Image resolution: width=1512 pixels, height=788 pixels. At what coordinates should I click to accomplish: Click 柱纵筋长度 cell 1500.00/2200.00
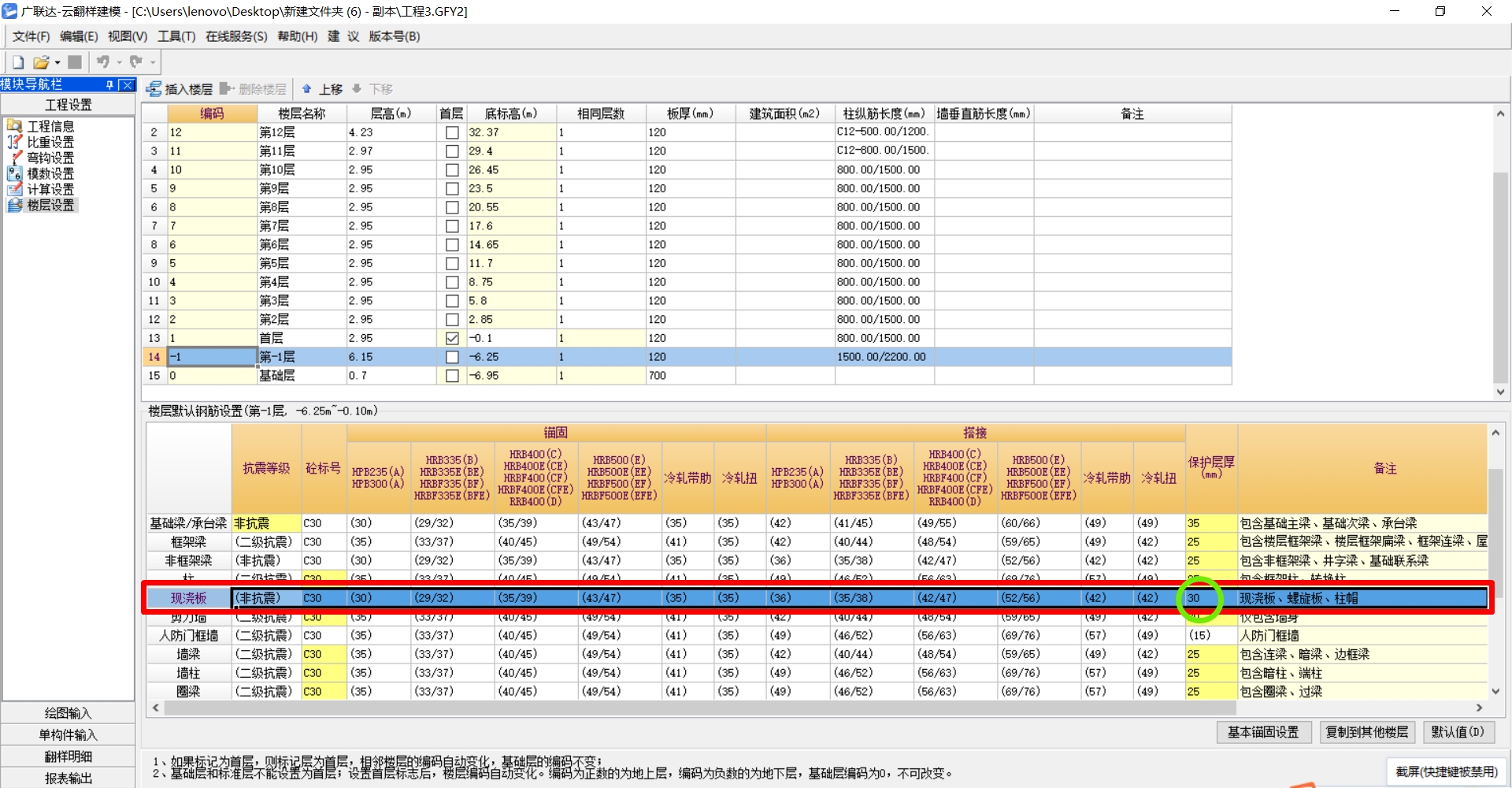884,357
